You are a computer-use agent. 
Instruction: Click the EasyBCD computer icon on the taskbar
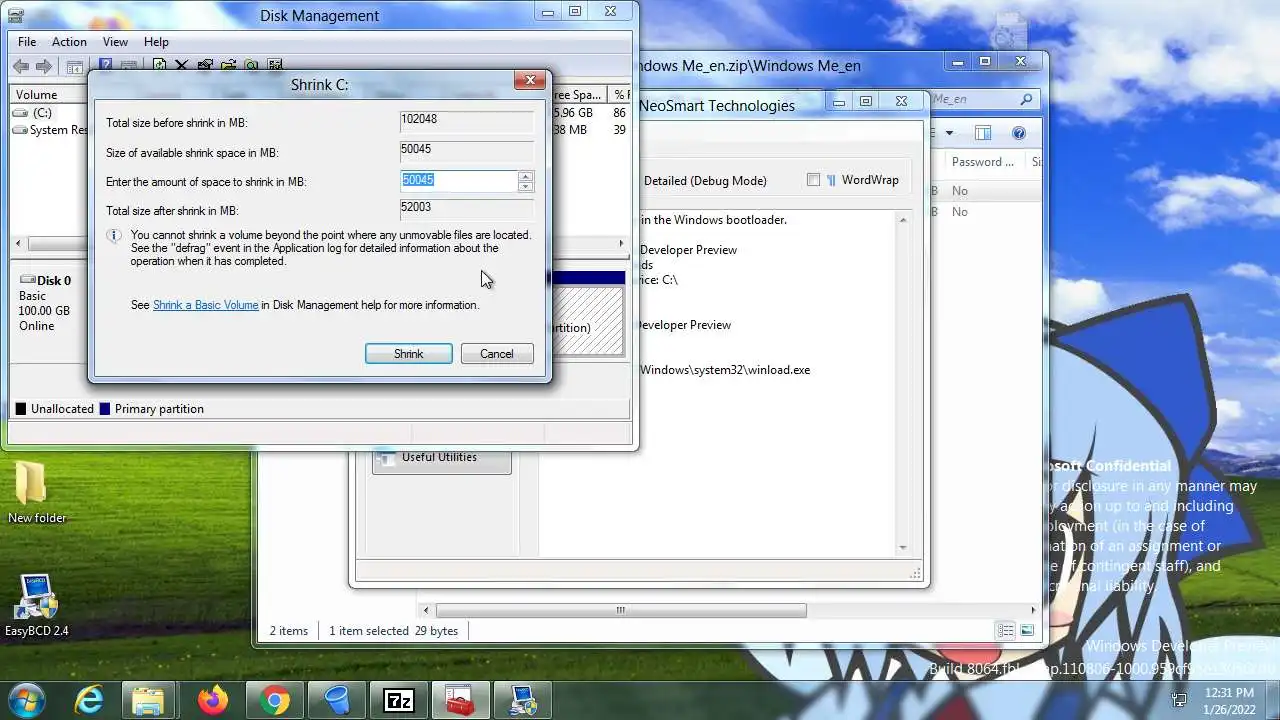click(x=522, y=700)
